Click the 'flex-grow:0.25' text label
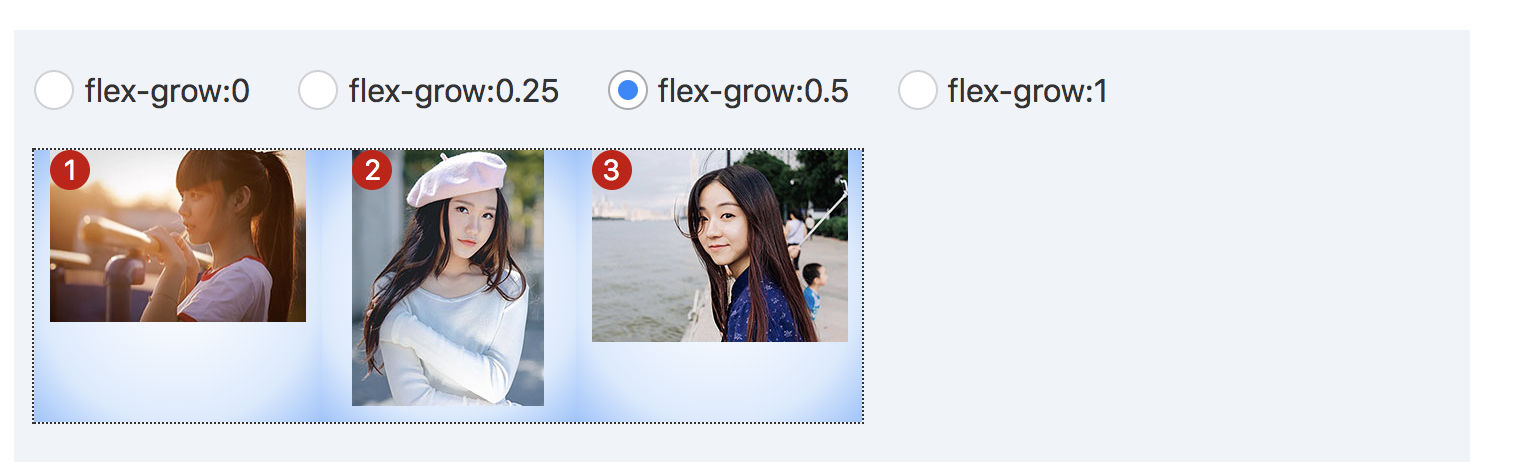The image size is (1514, 476). click(x=454, y=91)
